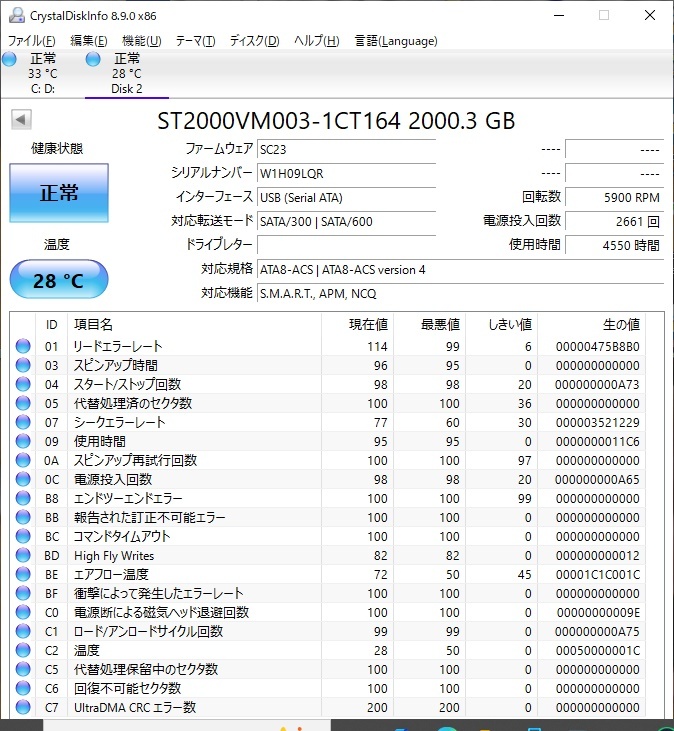The width and height of the screenshot is (674, 731).
Task: Click the transfer mode field SATA/300 | SATA/600
Action: tap(346, 221)
